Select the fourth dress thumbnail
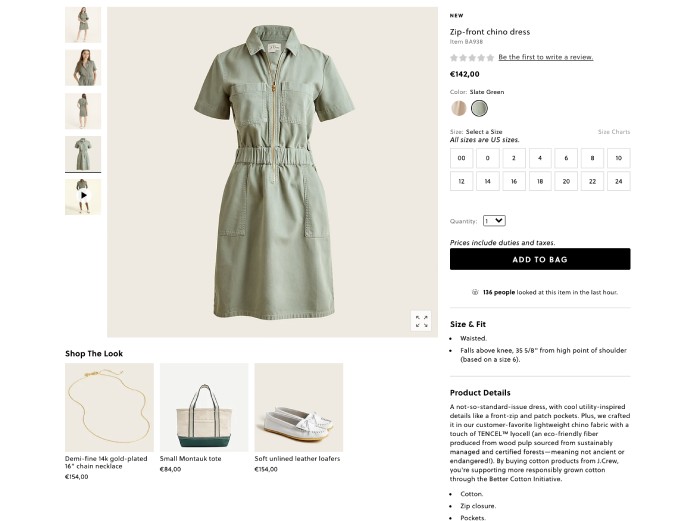This screenshot has width=700, height=521. [x=83, y=153]
